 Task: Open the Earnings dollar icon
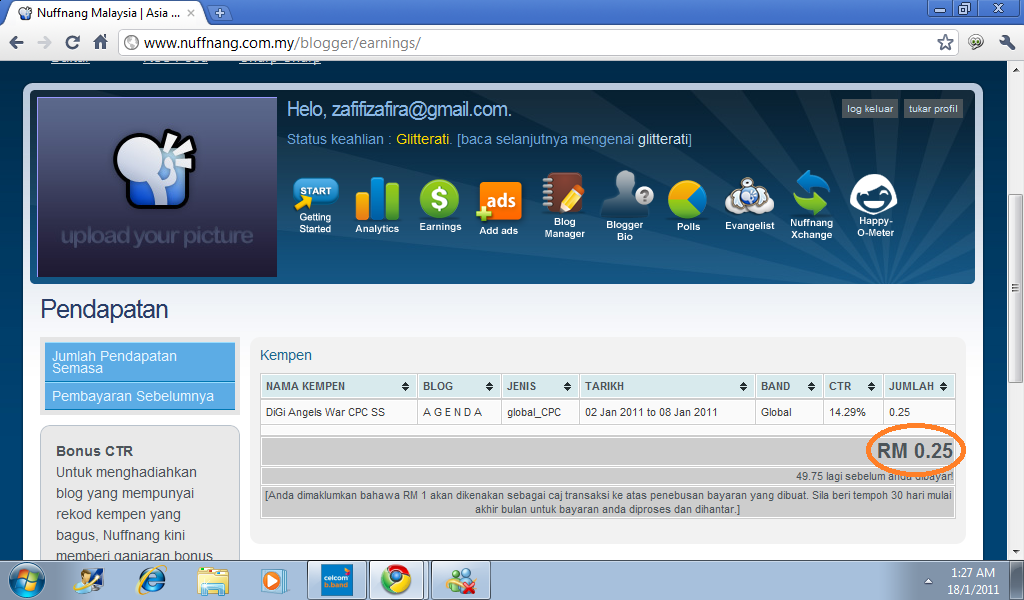tap(440, 206)
